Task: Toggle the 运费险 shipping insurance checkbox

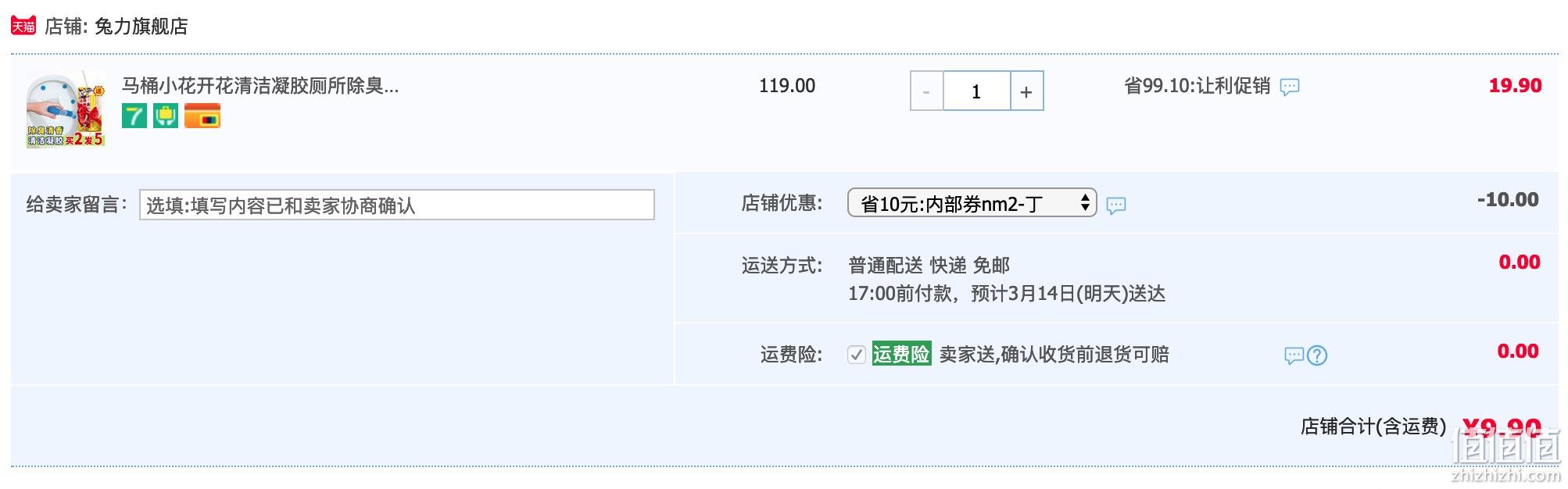Action: point(856,355)
